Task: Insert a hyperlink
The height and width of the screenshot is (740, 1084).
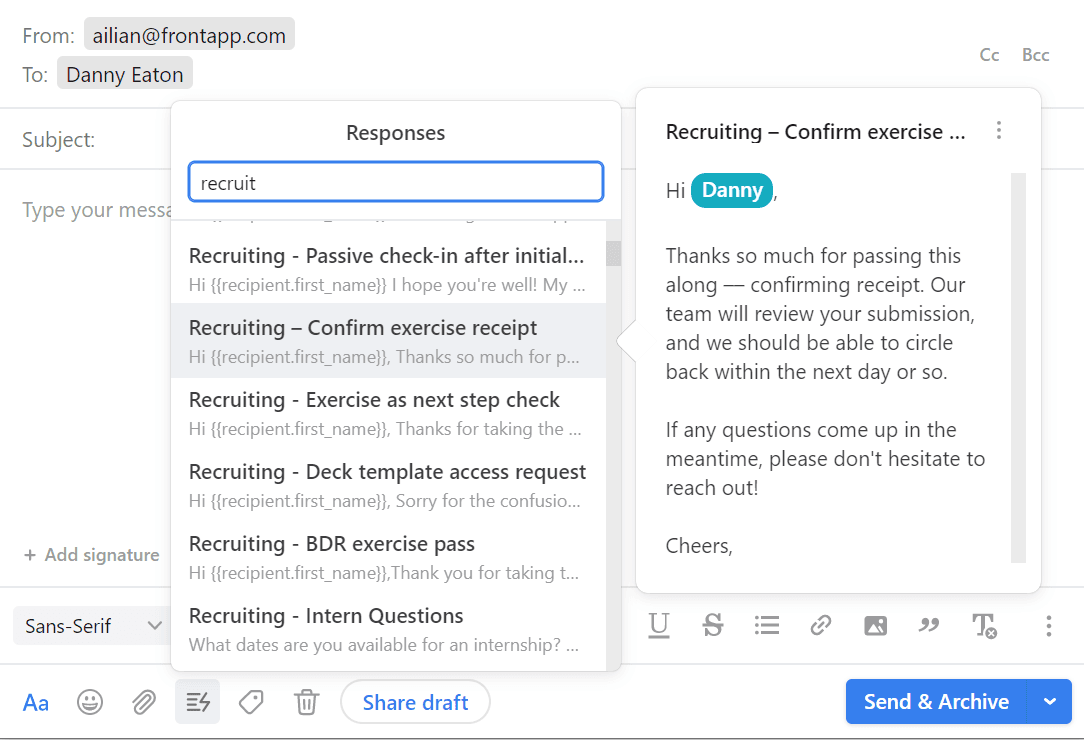Action: (821, 625)
